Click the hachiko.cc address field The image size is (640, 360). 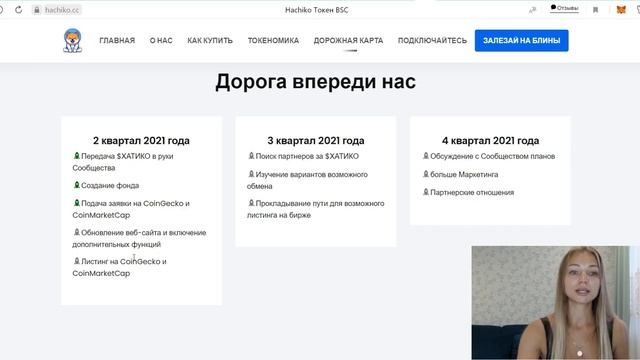pyautogui.click(x=57, y=10)
